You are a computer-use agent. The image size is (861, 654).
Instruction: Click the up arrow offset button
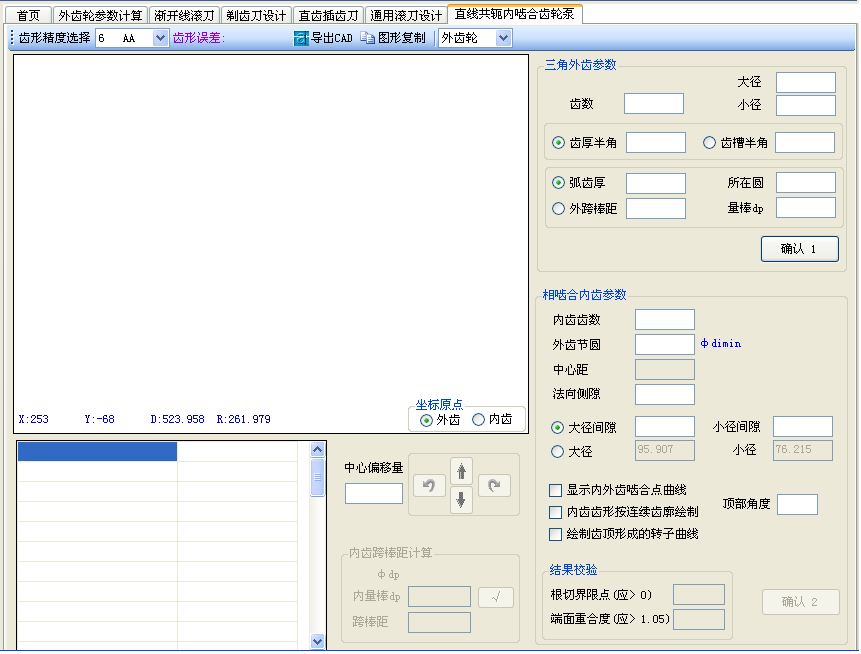461,470
